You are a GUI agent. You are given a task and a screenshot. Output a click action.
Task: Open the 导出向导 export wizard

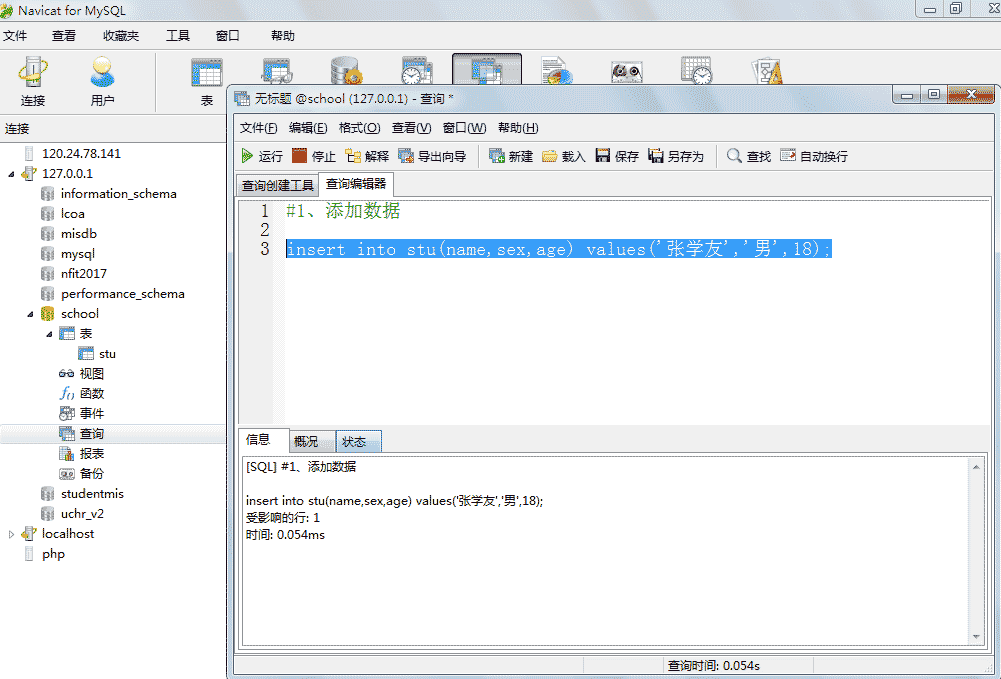tap(432, 156)
